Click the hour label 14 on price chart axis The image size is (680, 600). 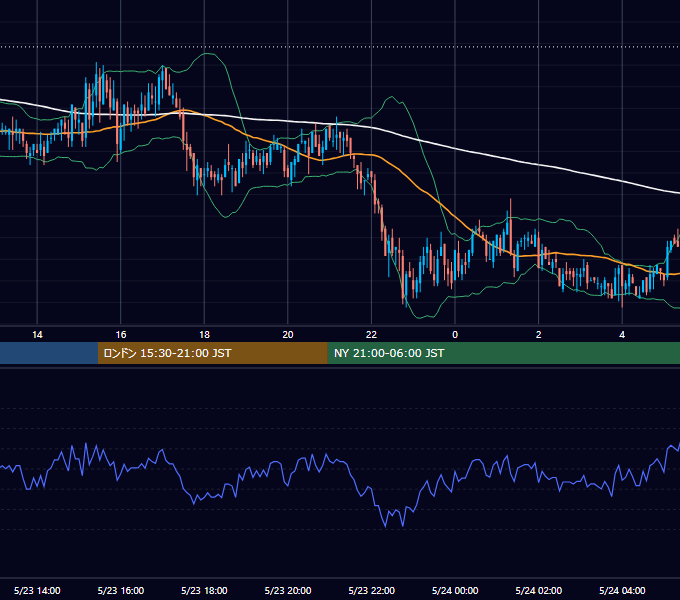tap(37, 335)
